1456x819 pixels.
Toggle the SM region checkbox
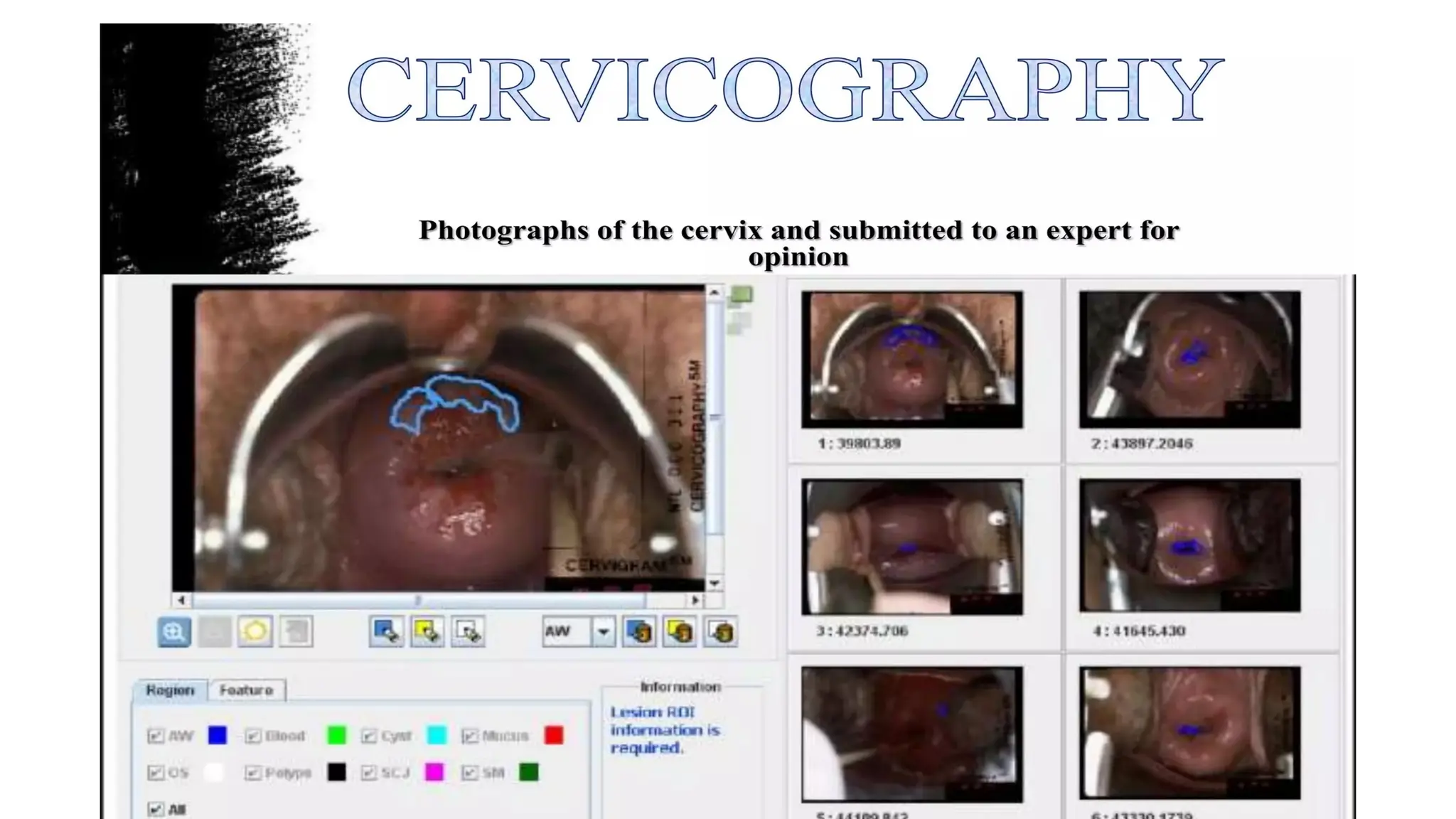(x=469, y=773)
